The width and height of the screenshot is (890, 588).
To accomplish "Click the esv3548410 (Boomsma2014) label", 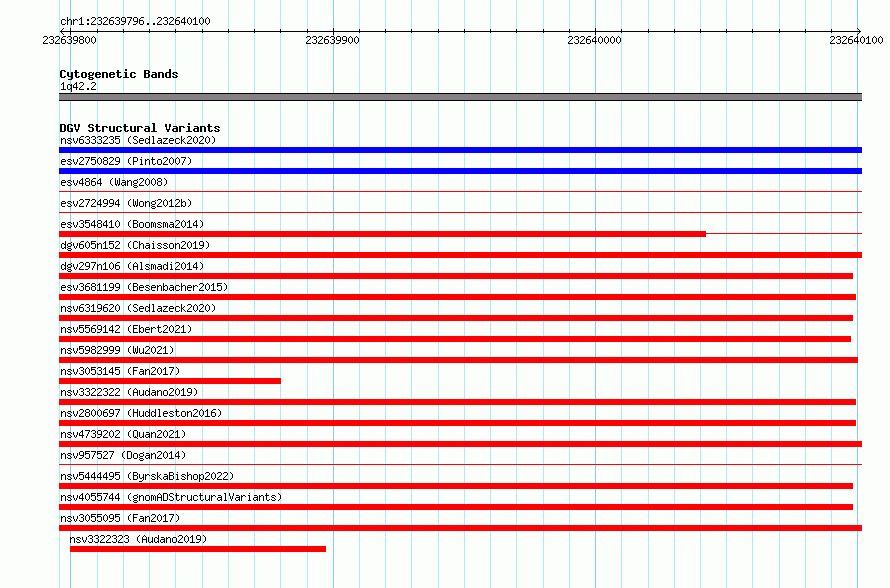I will point(132,224).
